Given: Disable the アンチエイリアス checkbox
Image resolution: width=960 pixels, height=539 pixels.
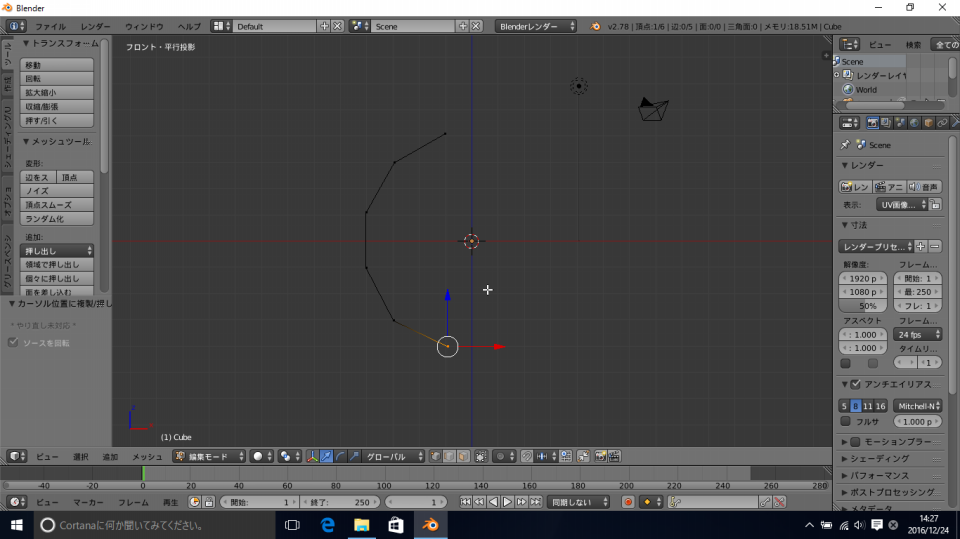Looking at the screenshot, I should click(855, 384).
